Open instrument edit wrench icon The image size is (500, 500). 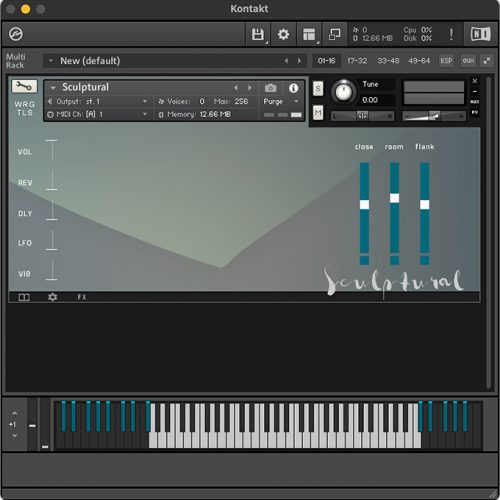tap(24, 86)
